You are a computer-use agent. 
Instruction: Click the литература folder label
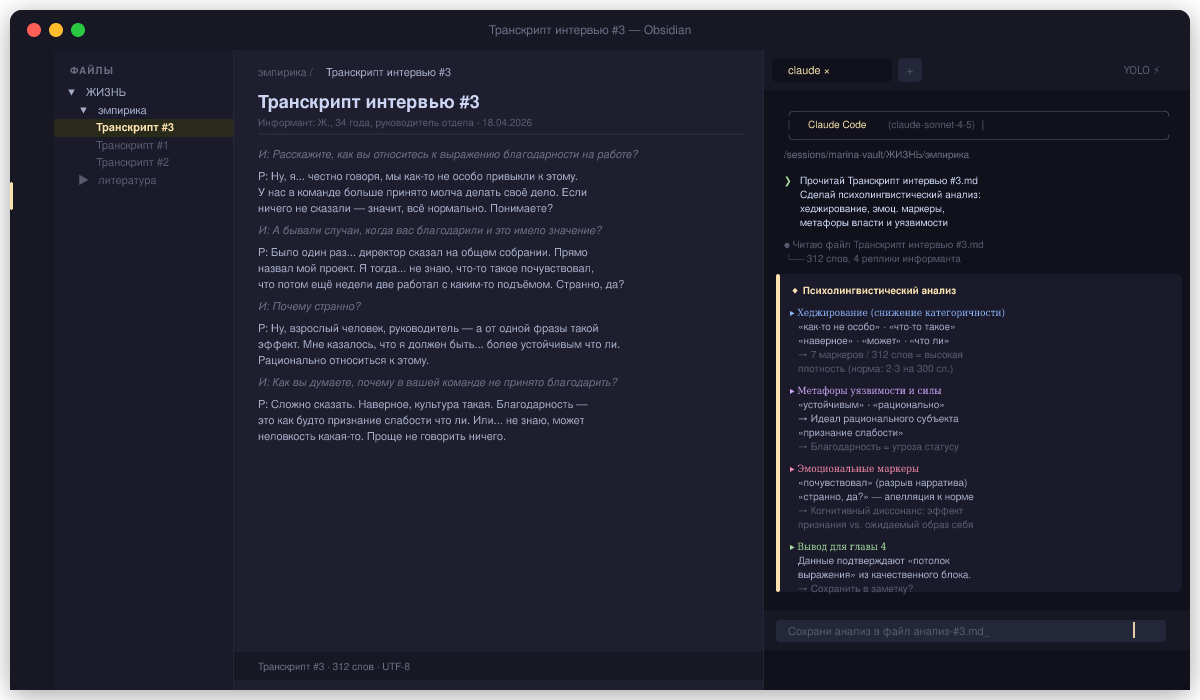tap(127, 180)
